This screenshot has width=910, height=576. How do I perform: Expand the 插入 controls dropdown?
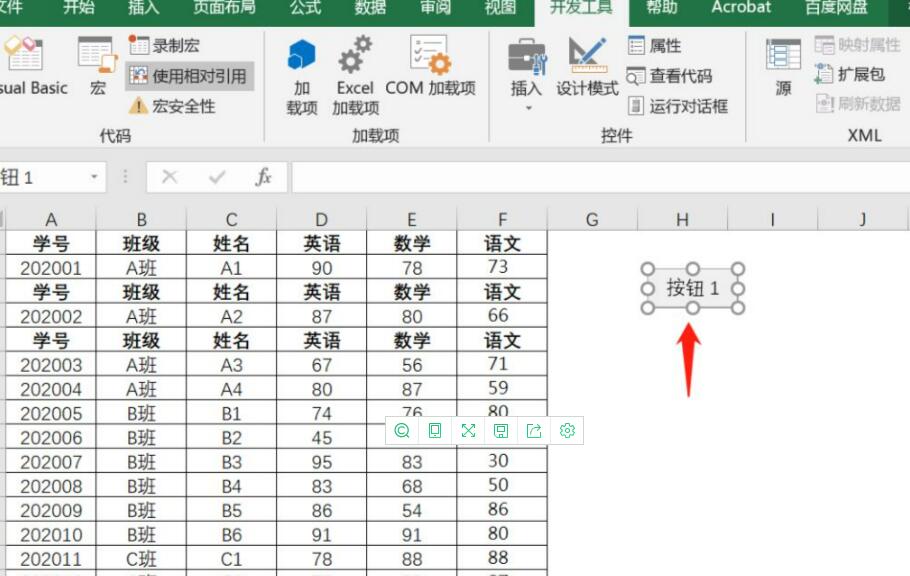pyautogui.click(x=527, y=107)
